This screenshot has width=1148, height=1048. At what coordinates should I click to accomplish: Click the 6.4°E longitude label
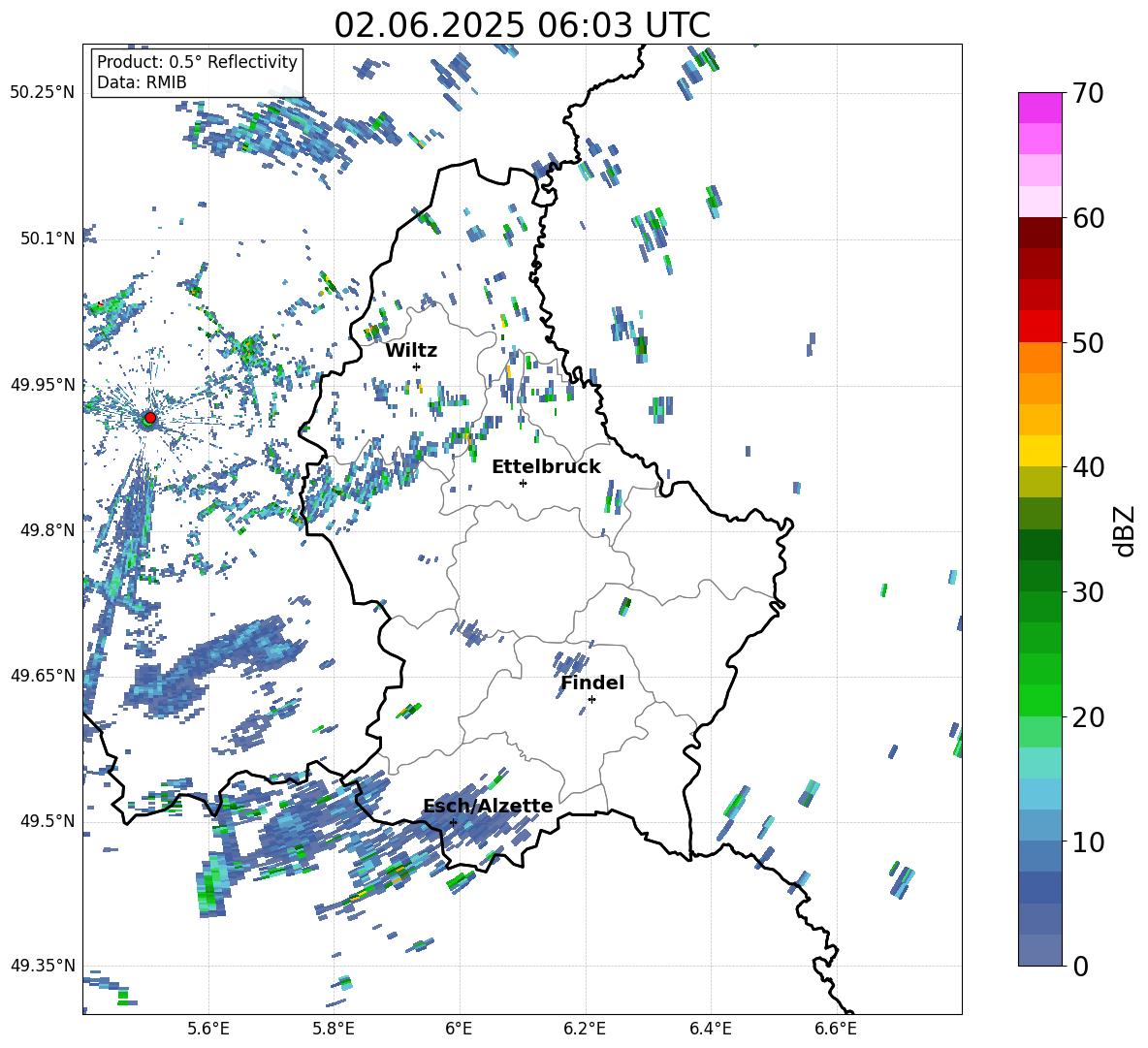click(x=711, y=1029)
